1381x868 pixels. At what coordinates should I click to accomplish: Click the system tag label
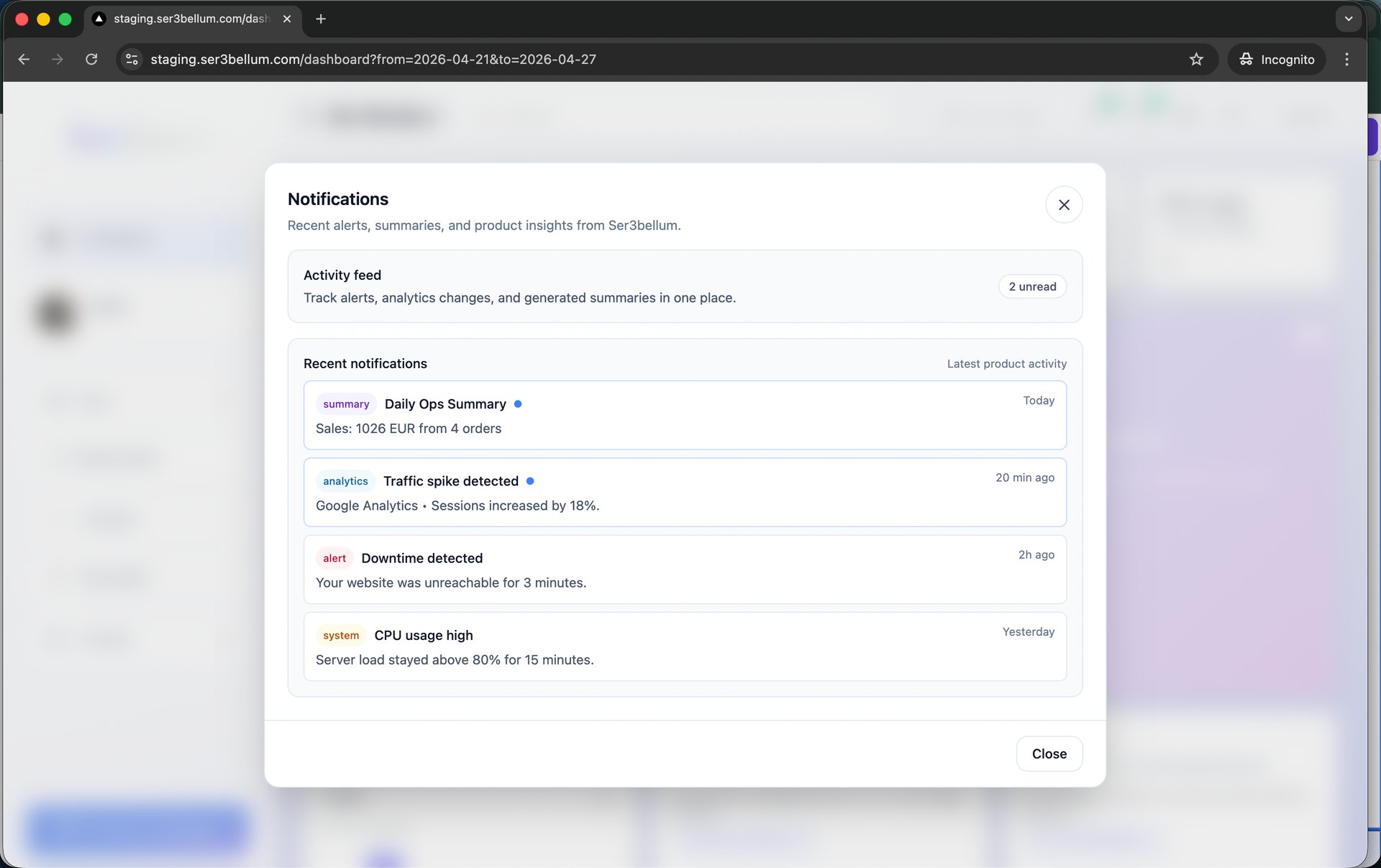coord(341,635)
